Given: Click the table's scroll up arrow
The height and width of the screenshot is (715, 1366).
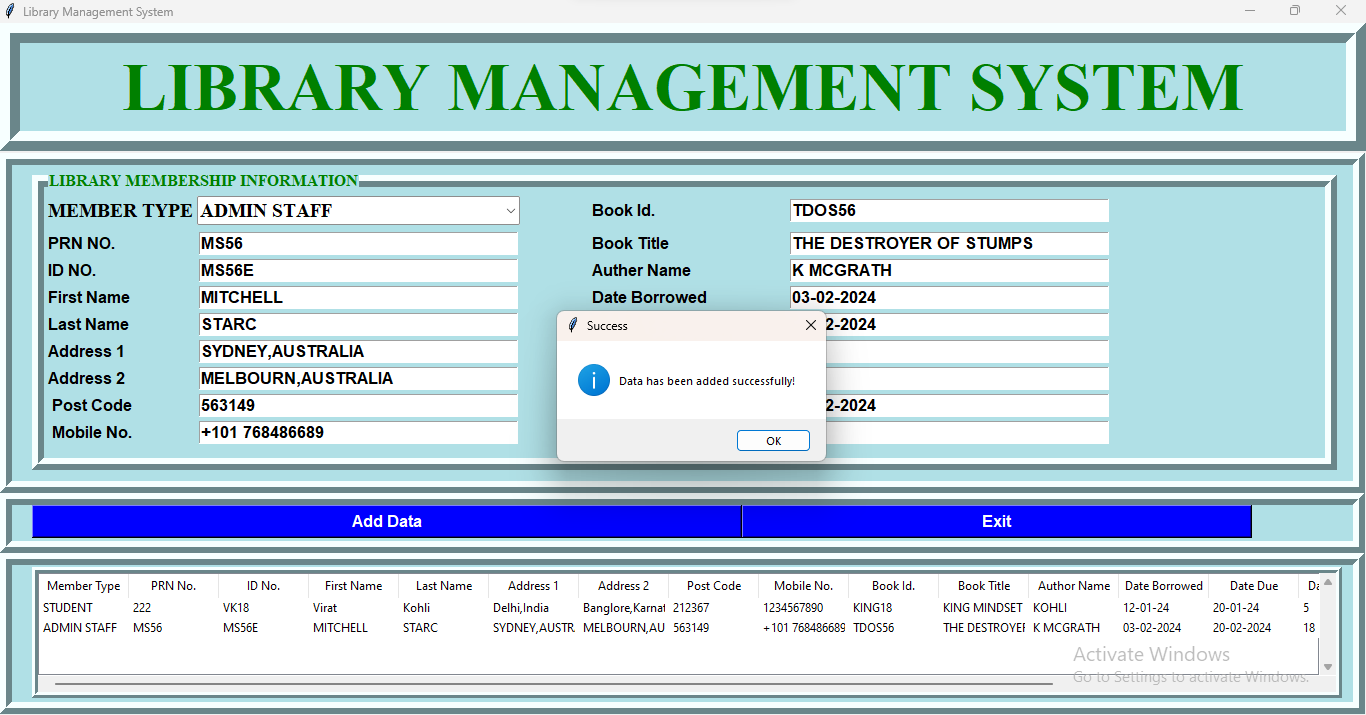Looking at the screenshot, I should click(1328, 582).
